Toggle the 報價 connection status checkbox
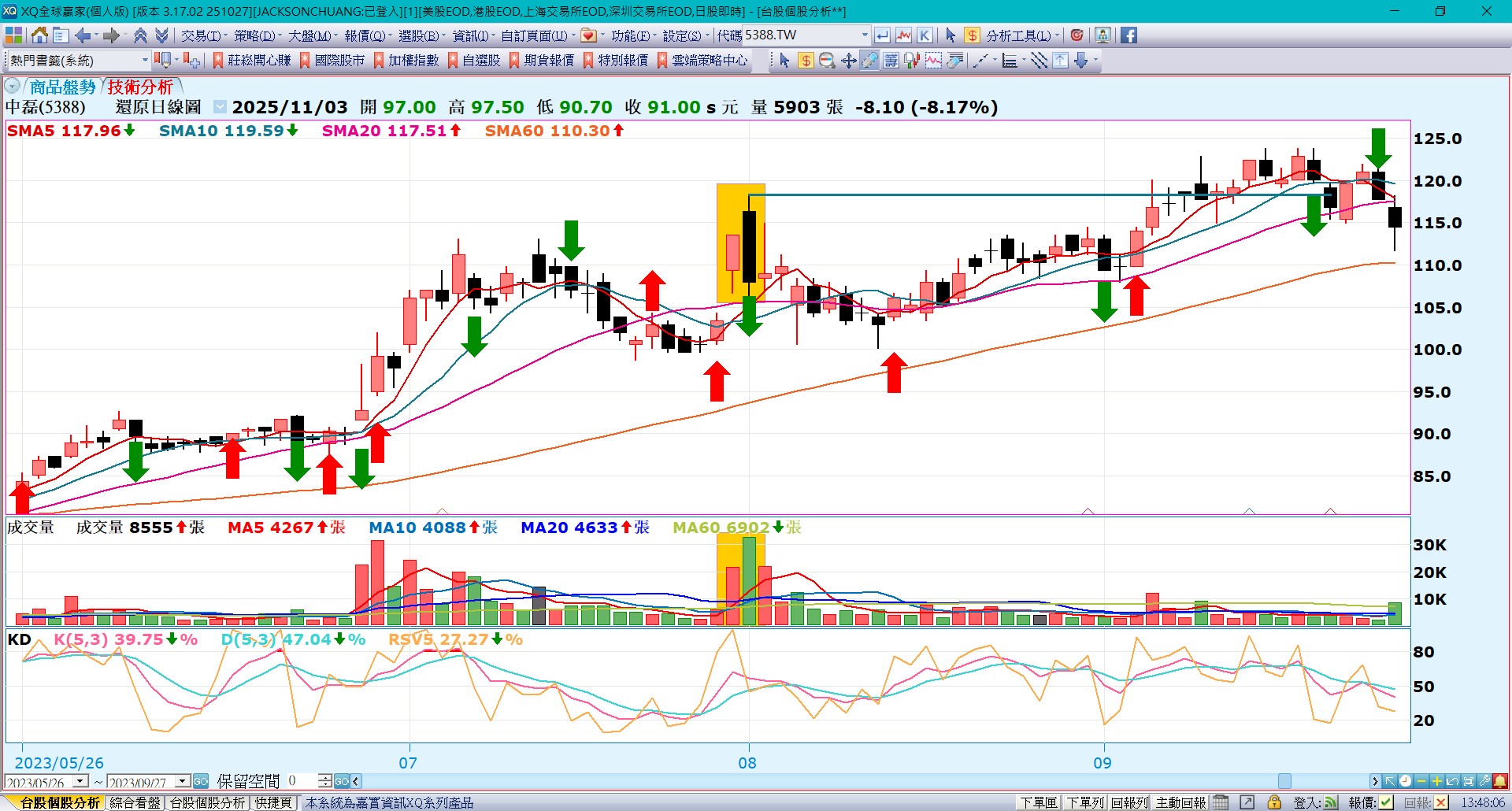Viewport: 1512px width, 811px height. point(1386,802)
